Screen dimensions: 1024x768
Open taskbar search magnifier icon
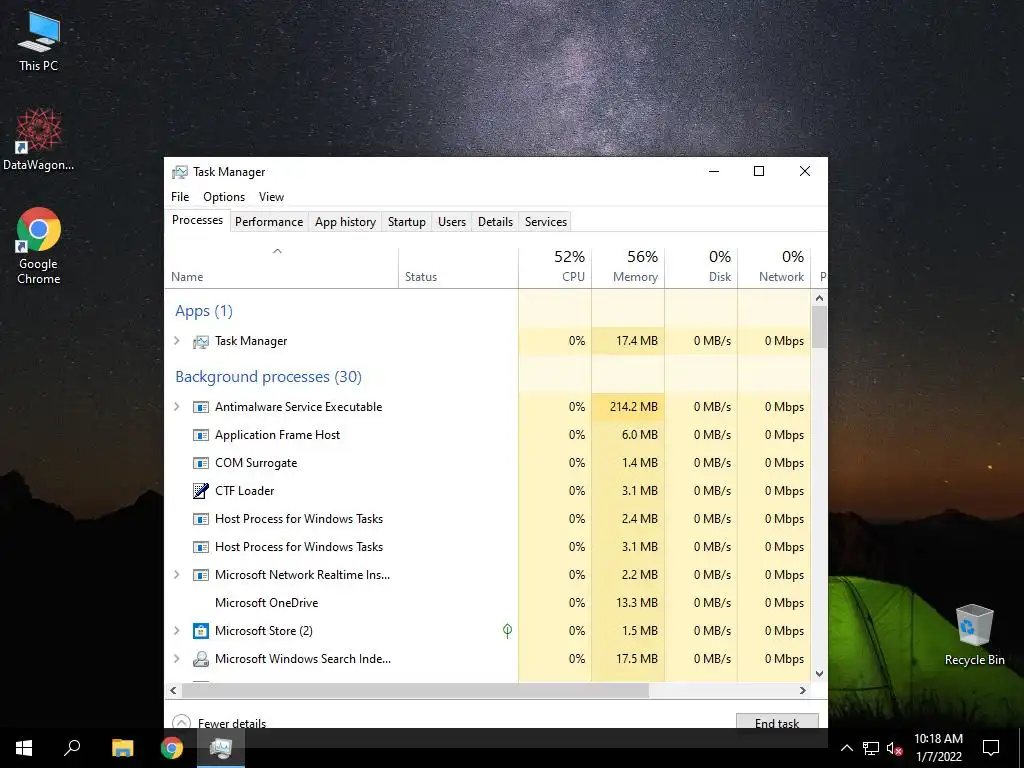(x=72, y=747)
